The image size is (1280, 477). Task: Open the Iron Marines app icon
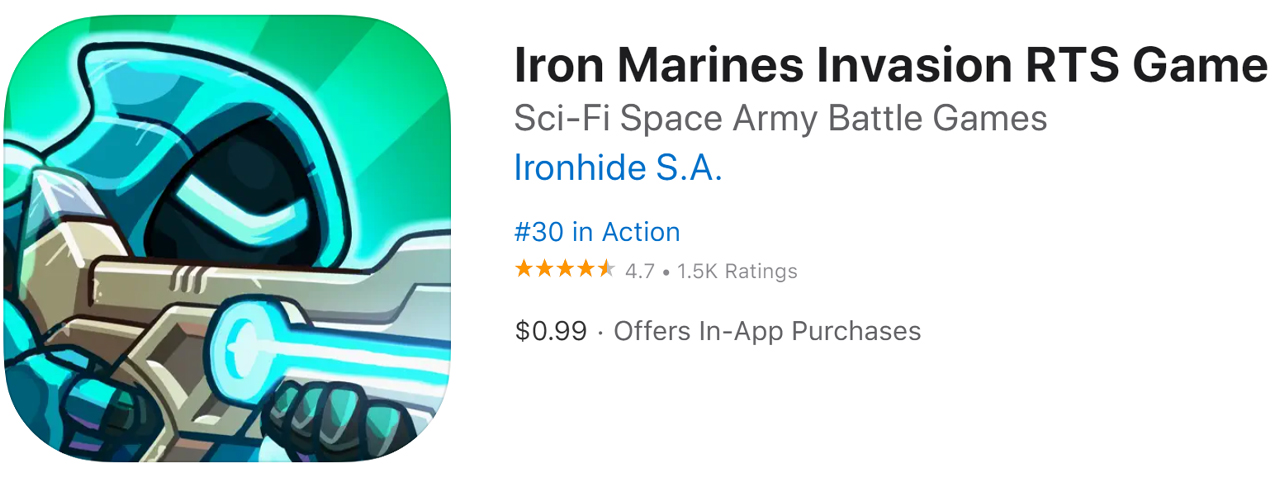coord(226,239)
